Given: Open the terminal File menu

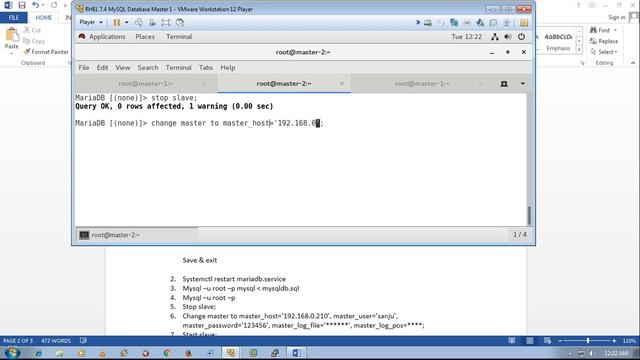Looking at the screenshot, I should (84, 68).
